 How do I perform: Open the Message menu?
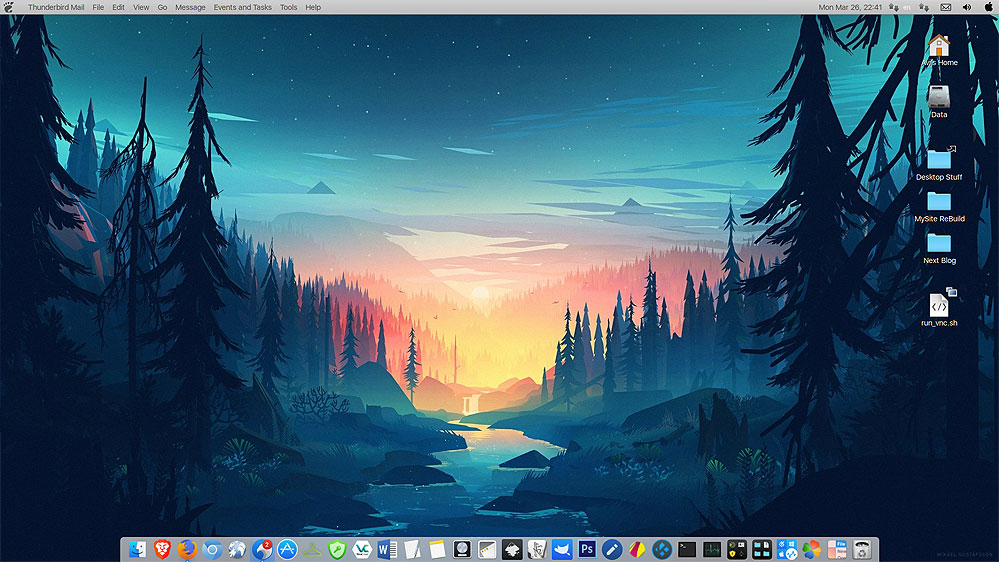coord(190,7)
